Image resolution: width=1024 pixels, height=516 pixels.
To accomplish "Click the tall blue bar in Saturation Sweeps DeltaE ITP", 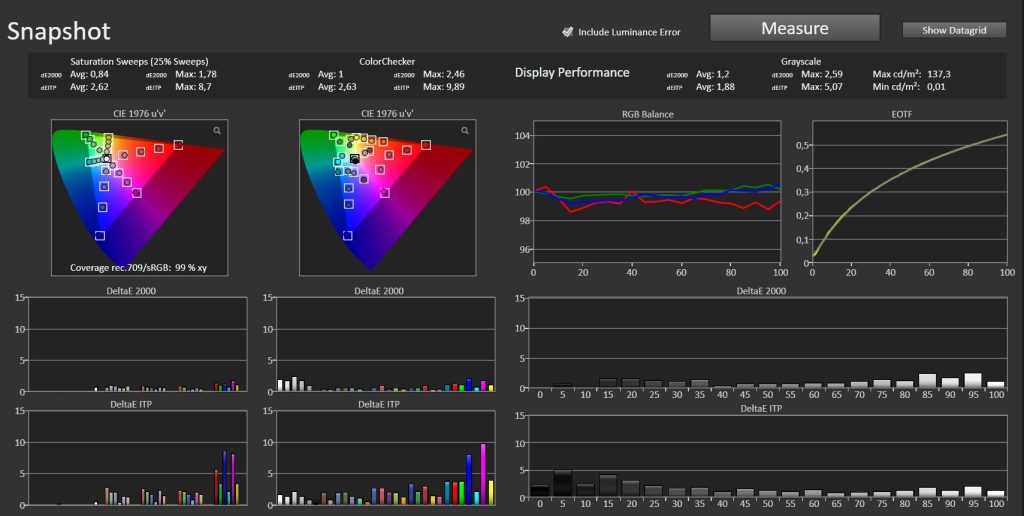I will coord(225,478).
